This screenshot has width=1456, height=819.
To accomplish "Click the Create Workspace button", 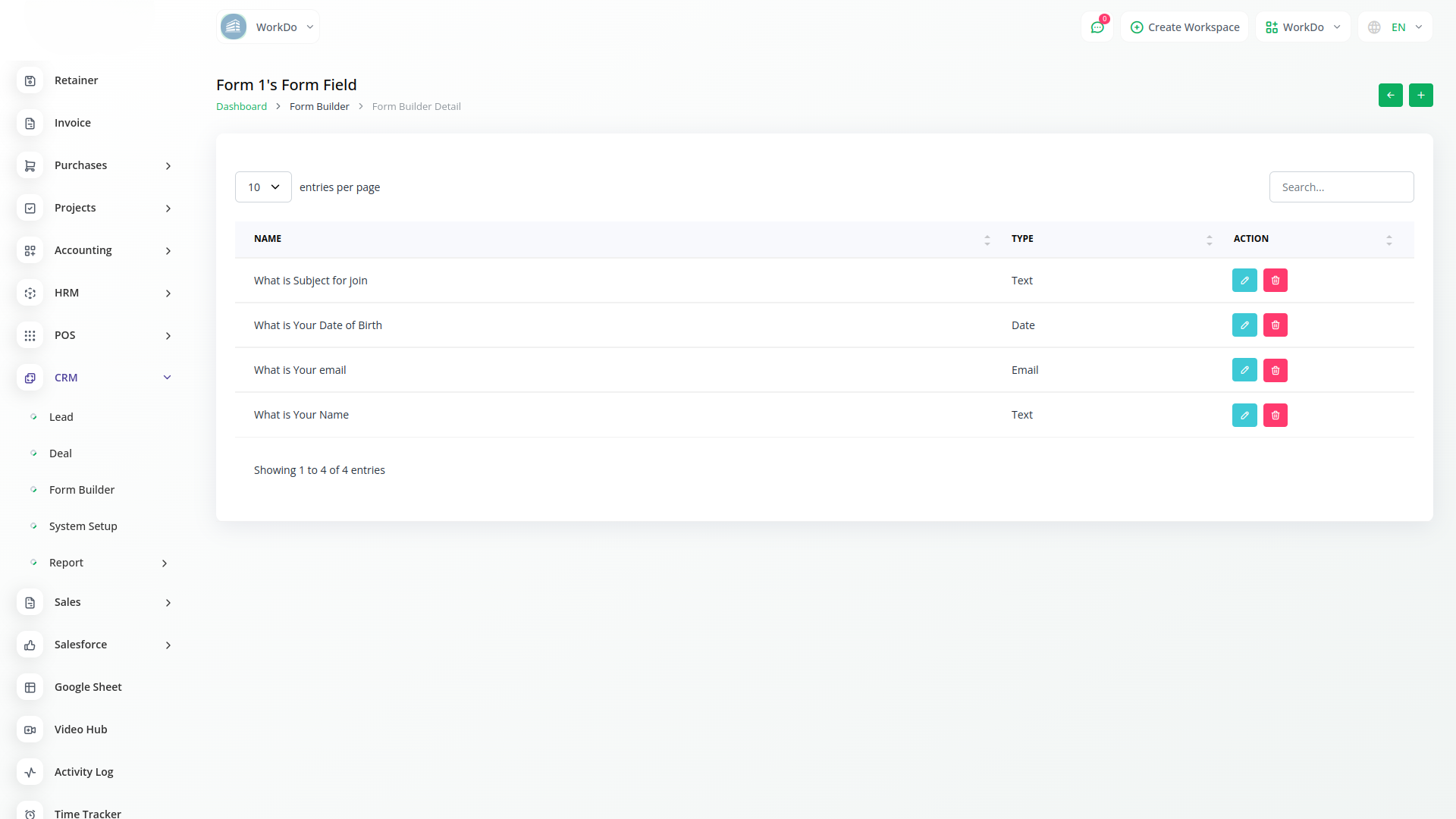I will click(x=1185, y=27).
